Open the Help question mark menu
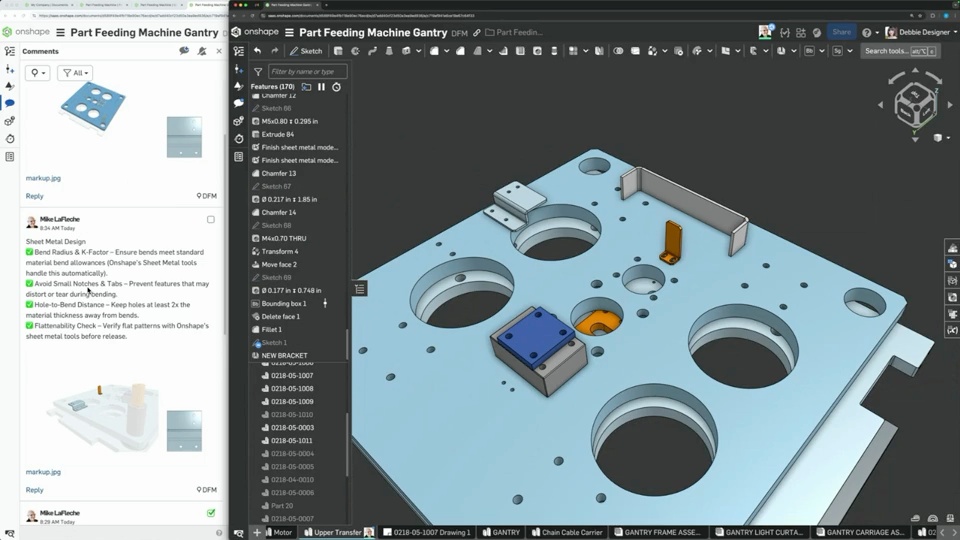 pos(867,32)
